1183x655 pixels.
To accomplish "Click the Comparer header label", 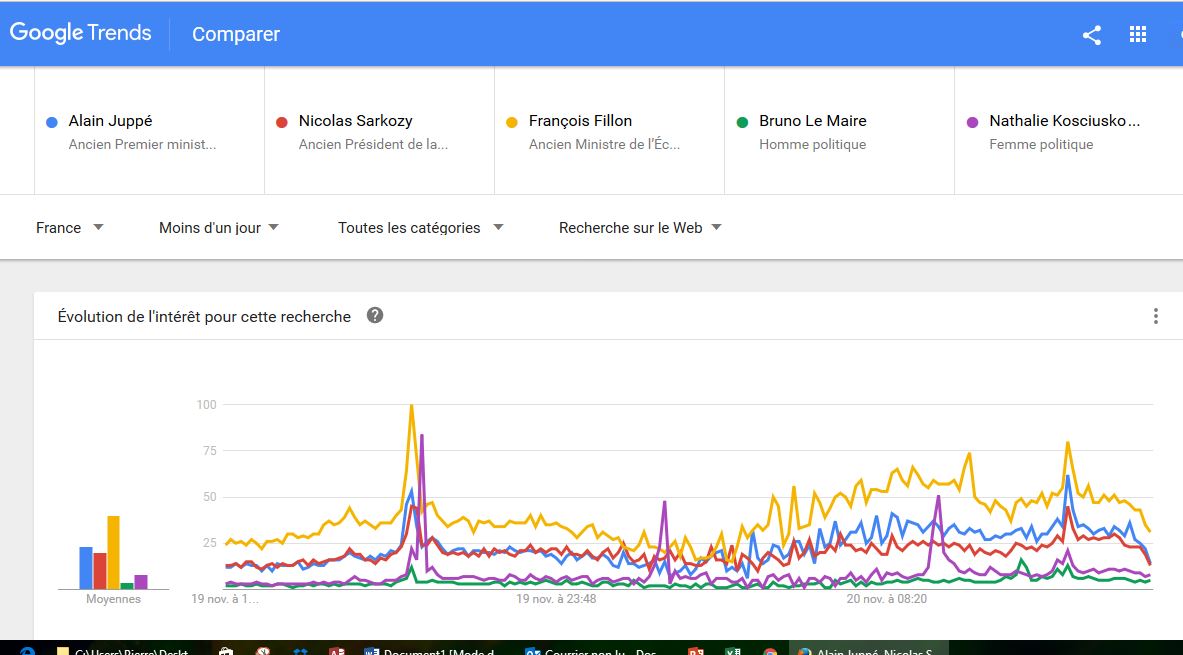I will (236, 34).
